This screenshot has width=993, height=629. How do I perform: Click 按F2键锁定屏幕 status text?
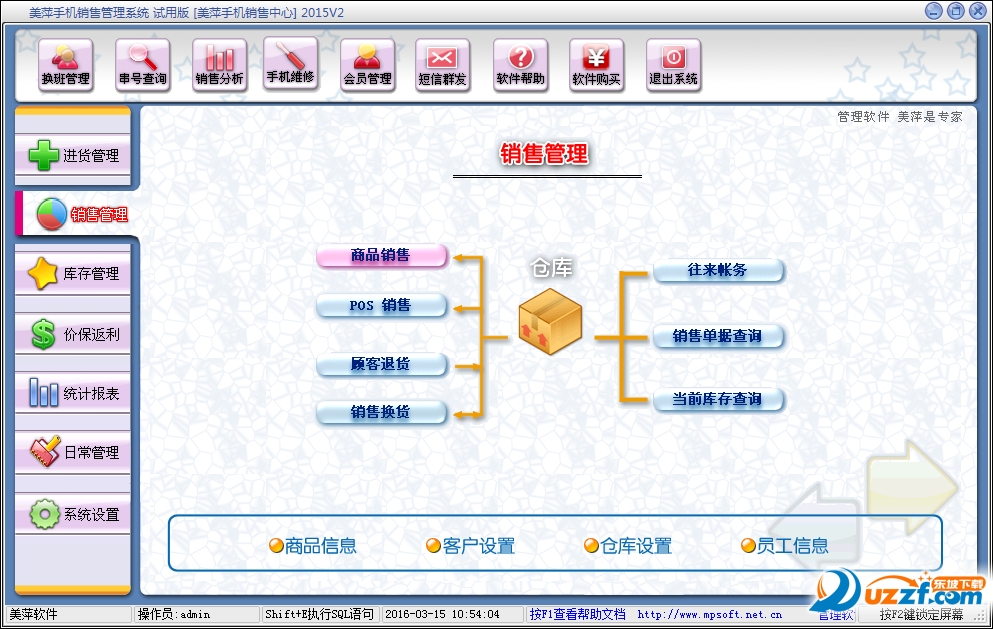pyautogui.click(x=921, y=614)
